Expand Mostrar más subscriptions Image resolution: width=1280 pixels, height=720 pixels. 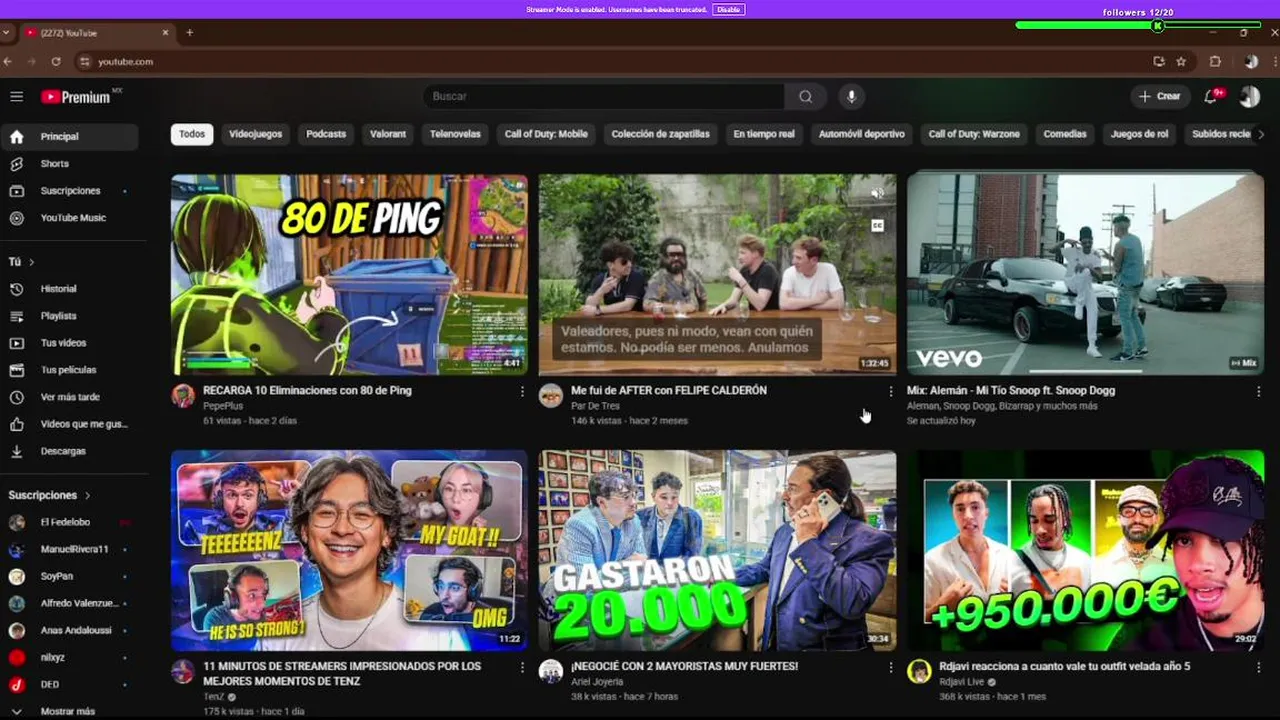[67, 711]
